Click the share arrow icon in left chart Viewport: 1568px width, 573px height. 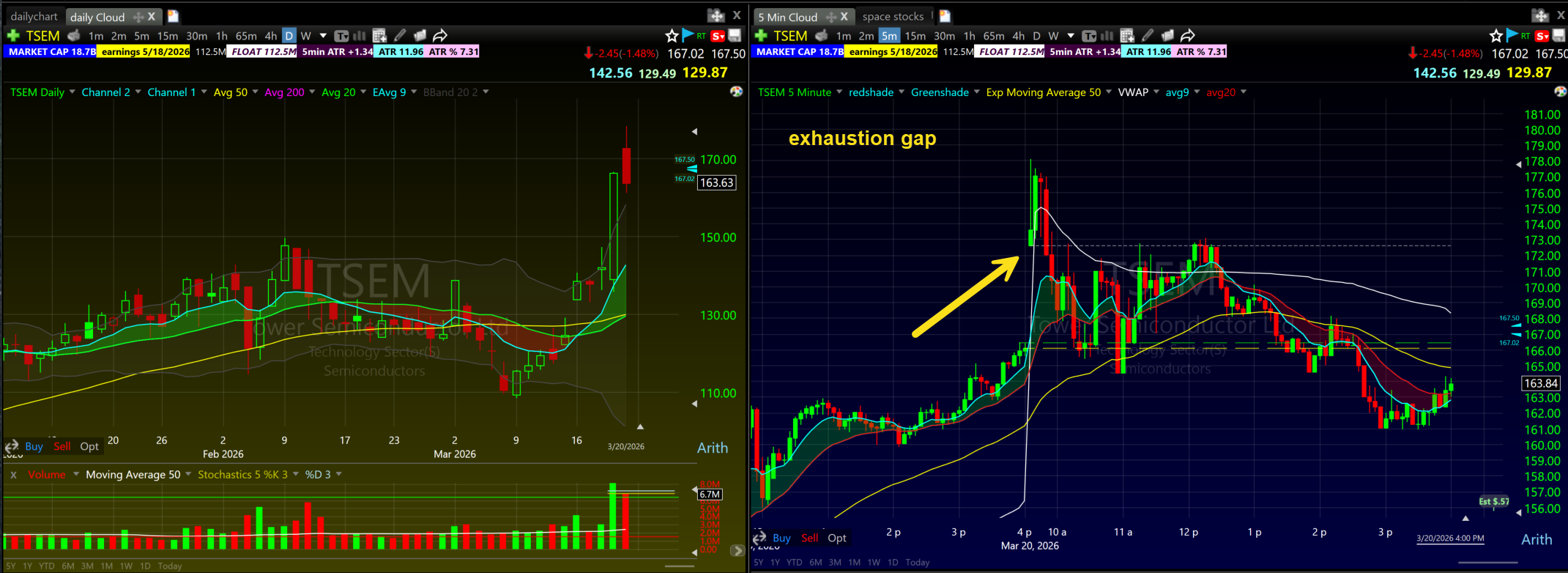coord(440,35)
